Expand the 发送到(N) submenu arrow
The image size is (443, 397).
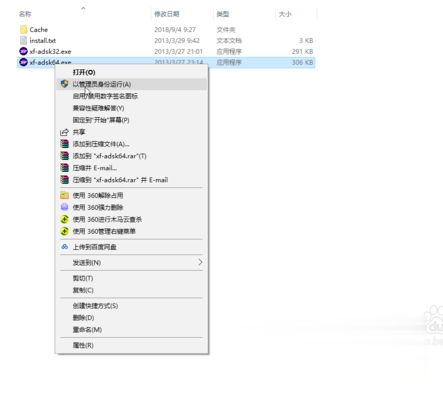pyautogui.click(x=200, y=262)
